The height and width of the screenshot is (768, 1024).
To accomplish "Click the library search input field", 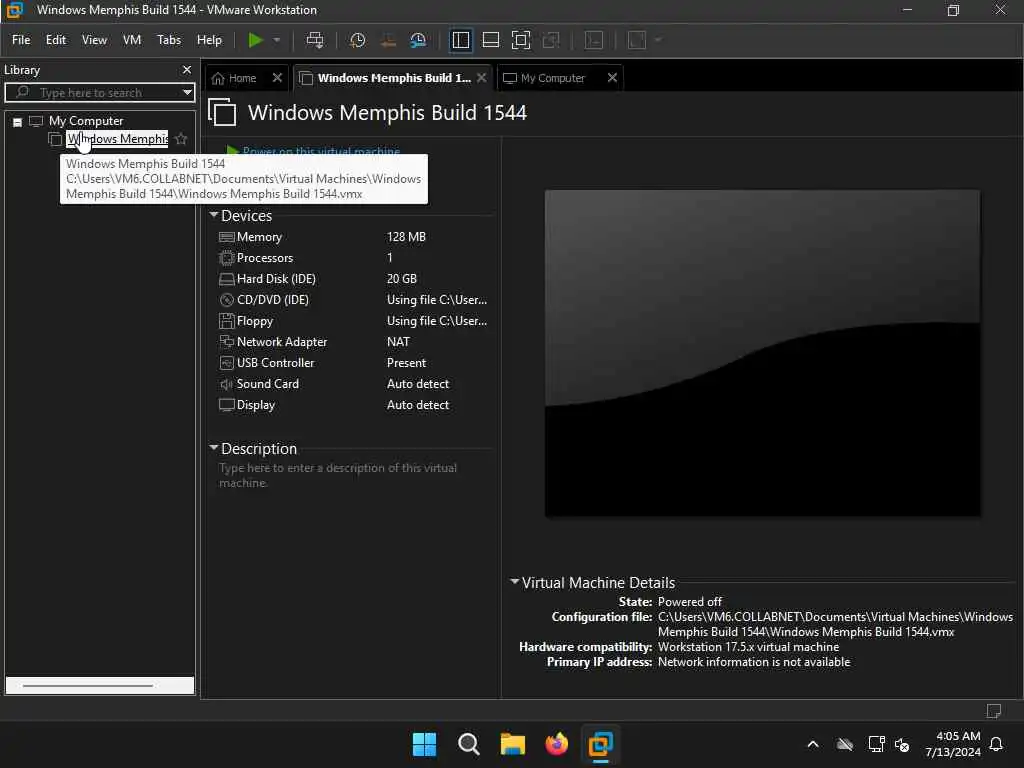I will point(98,93).
